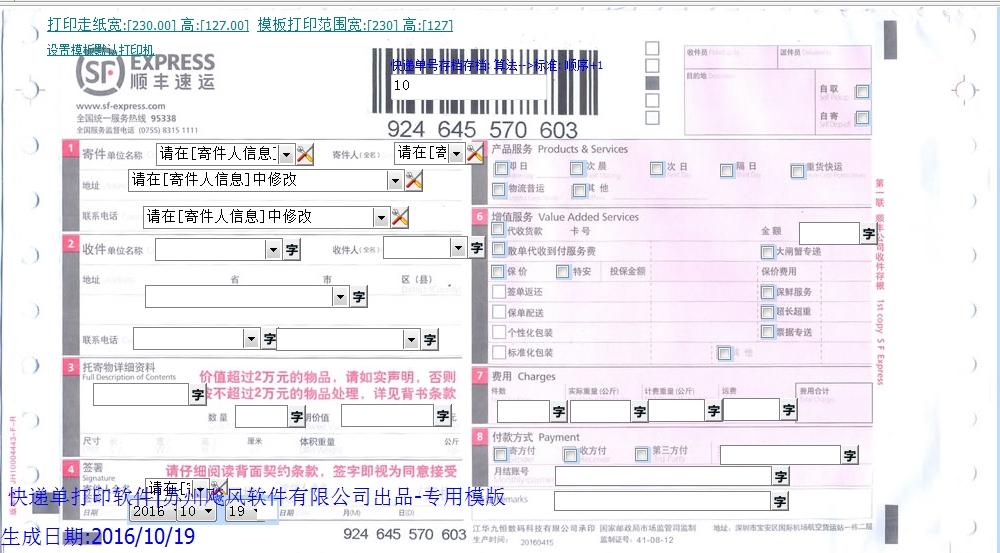
Task: Open font 字 button for consignment contents field
Action: pyautogui.click(x=198, y=395)
